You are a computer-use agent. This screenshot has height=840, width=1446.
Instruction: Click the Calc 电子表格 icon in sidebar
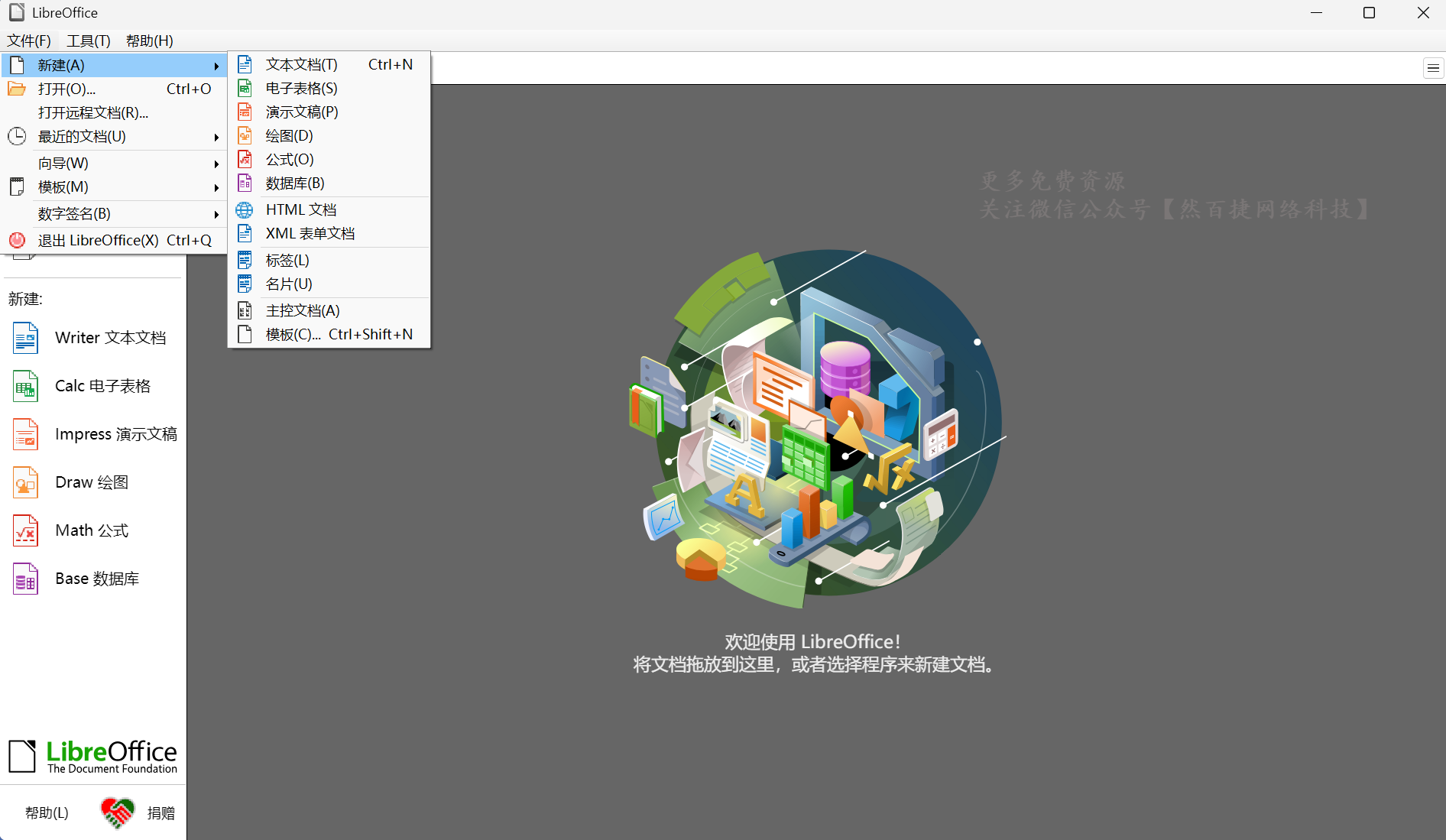pos(25,386)
